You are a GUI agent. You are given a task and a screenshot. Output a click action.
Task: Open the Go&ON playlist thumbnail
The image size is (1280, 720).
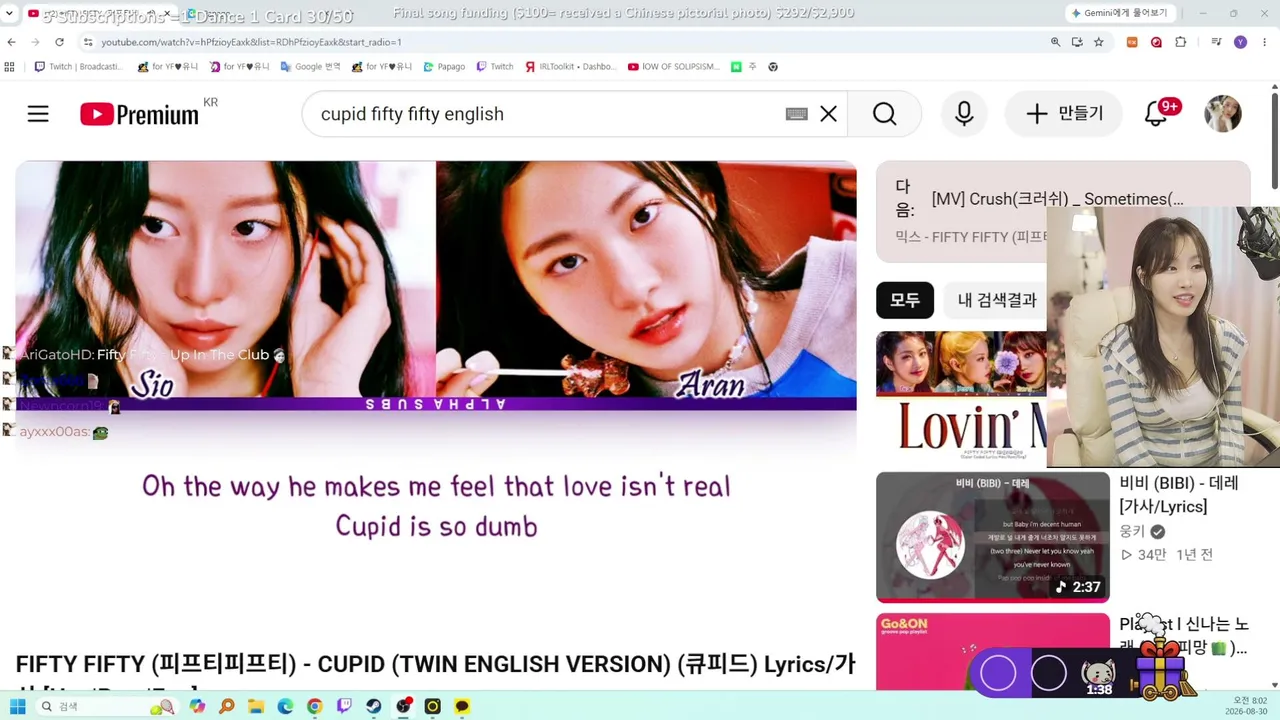point(993,651)
